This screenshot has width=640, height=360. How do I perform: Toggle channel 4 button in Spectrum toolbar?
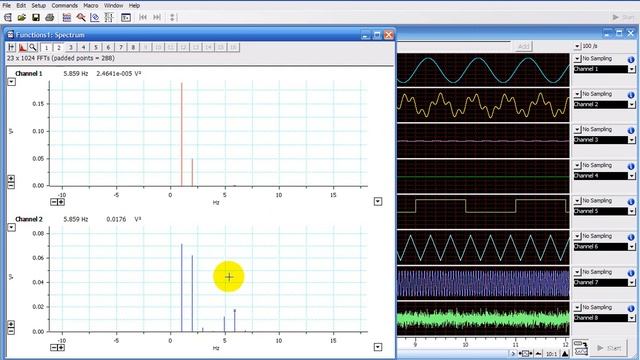click(83, 48)
